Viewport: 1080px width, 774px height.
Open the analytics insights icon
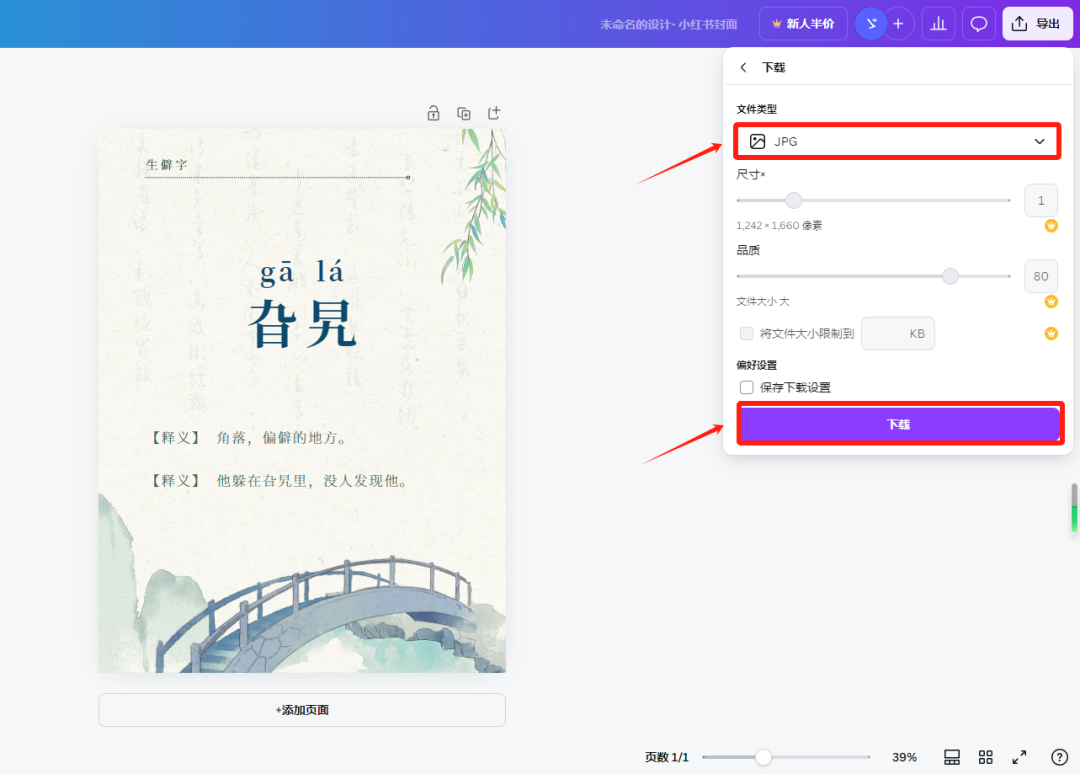click(x=938, y=22)
